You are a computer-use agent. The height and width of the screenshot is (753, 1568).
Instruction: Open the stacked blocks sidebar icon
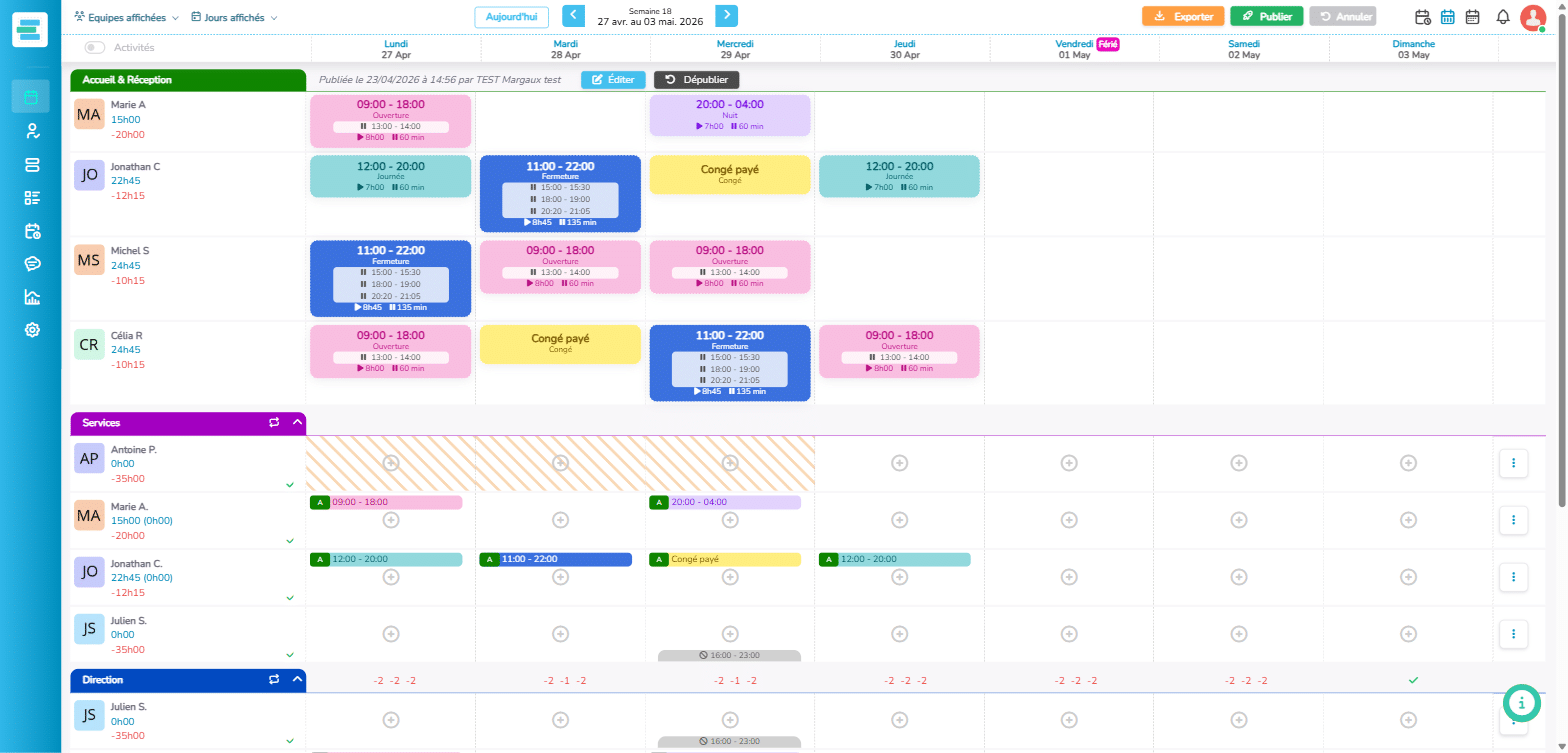(x=32, y=164)
